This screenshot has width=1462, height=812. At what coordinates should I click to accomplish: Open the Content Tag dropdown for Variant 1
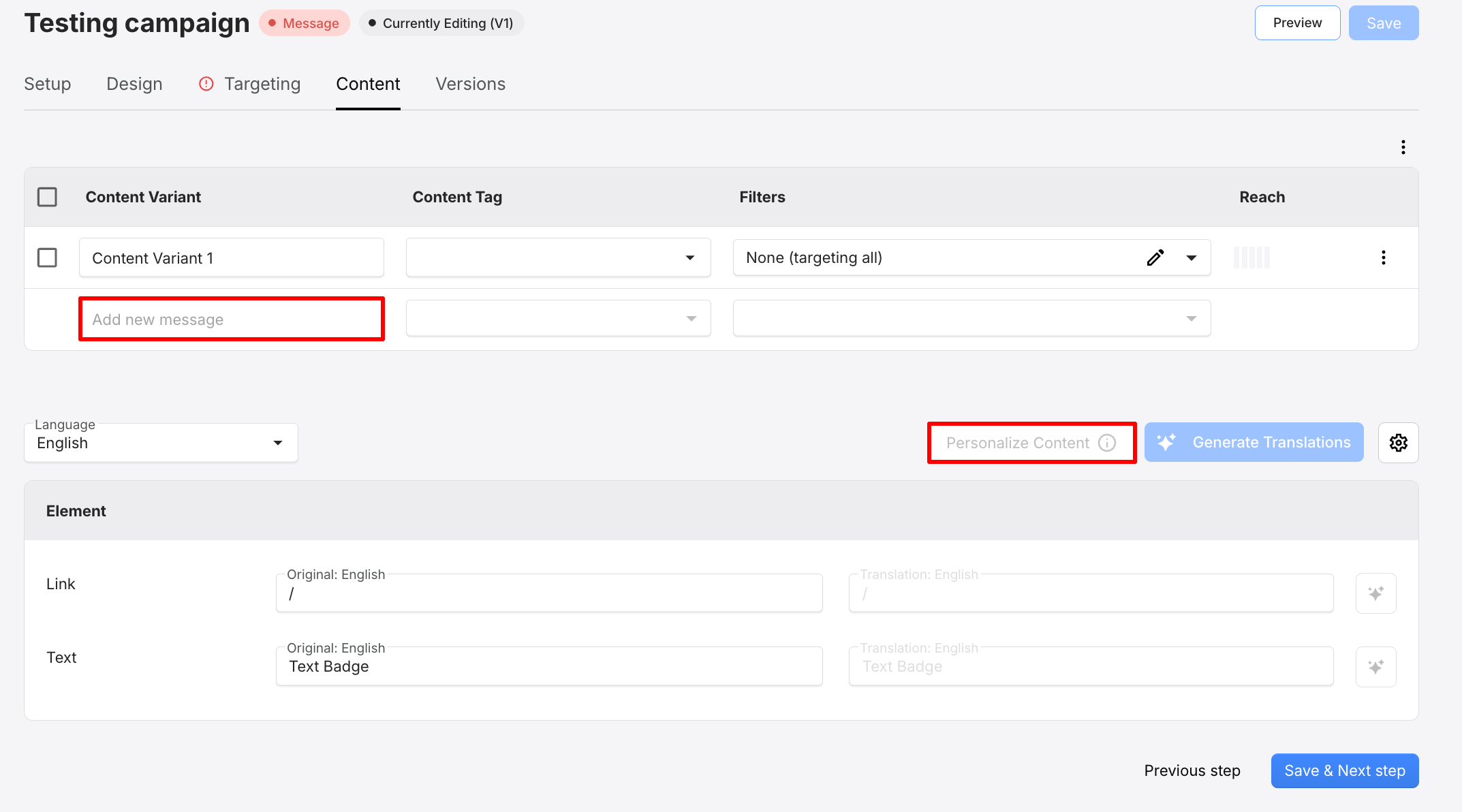690,257
